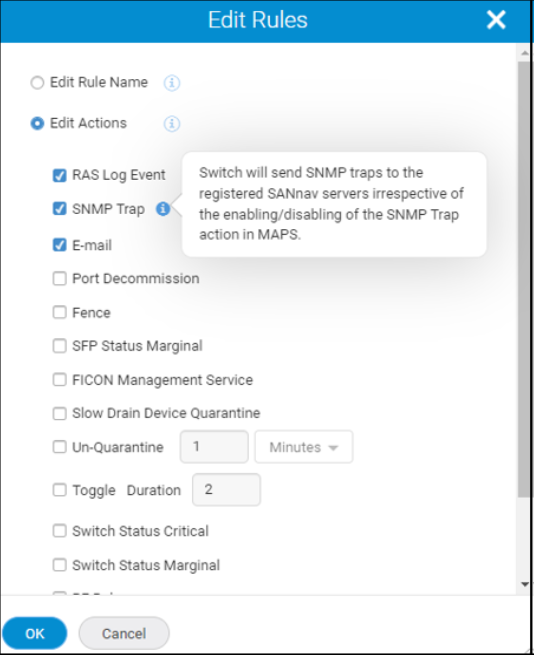The image size is (534, 656).
Task: Check FICON Management Service
Action: point(59,380)
